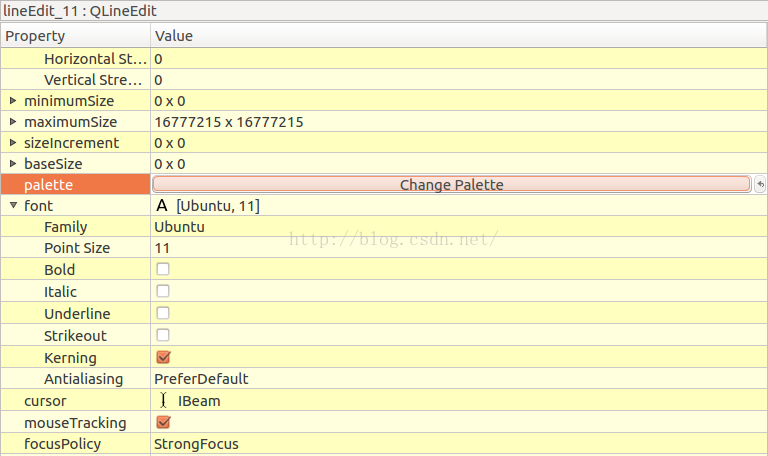The width and height of the screenshot is (768, 456).
Task: Edit the Point Size value 11
Action: point(162,248)
